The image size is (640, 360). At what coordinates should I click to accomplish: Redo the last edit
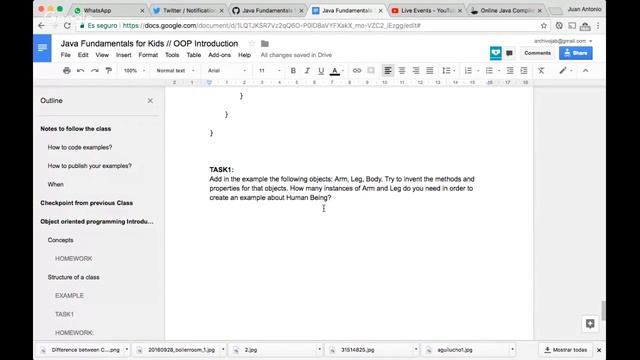95,71
